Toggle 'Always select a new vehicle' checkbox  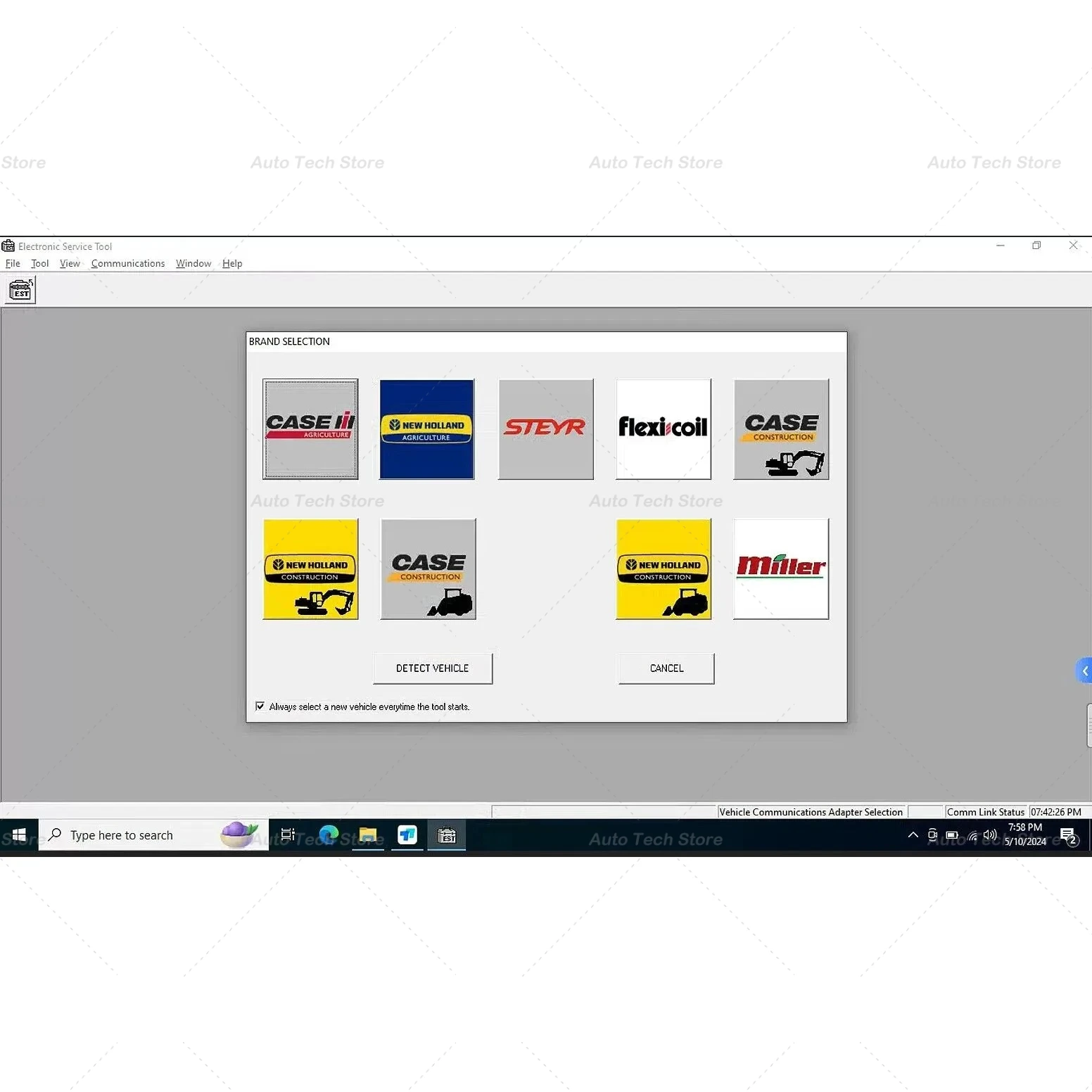[x=260, y=706]
